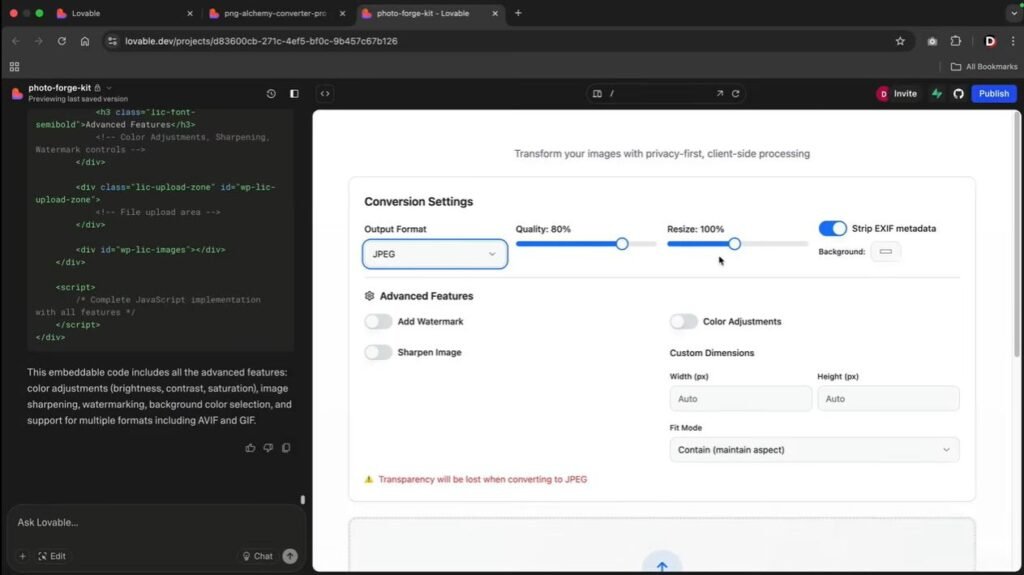Open a new browser tab
The width and height of the screenshot is (1024, 575).
[x=518, y=13]
